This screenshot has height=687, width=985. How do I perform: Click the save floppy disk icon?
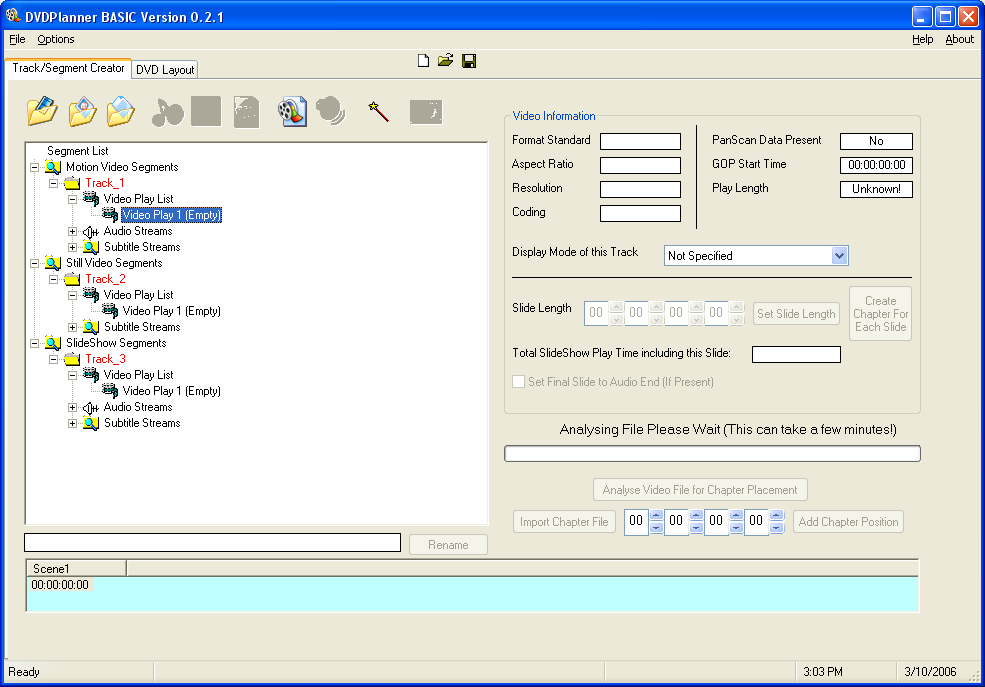(469, 61)
